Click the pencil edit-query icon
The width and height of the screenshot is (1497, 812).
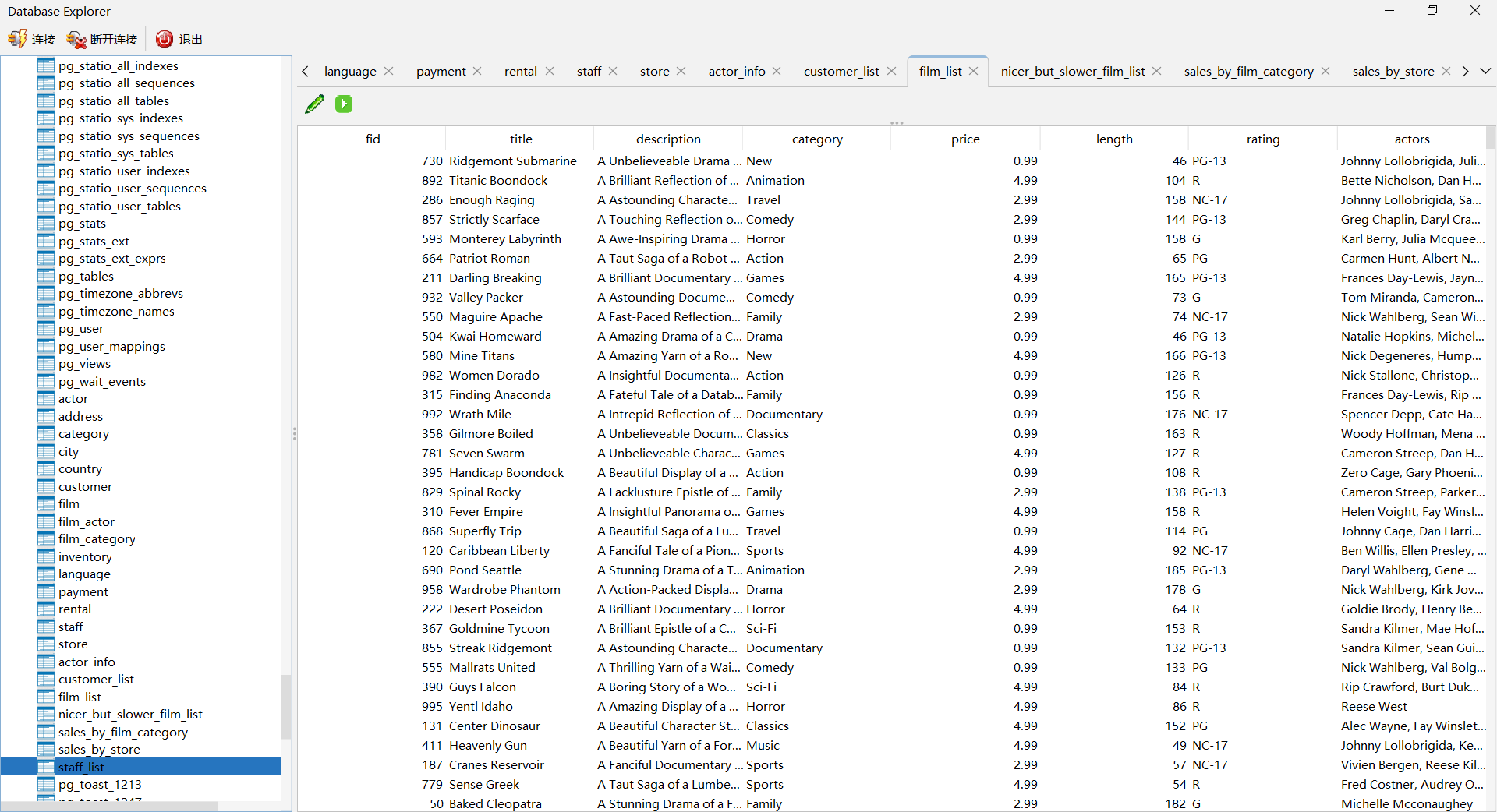[x=314, y=103]
